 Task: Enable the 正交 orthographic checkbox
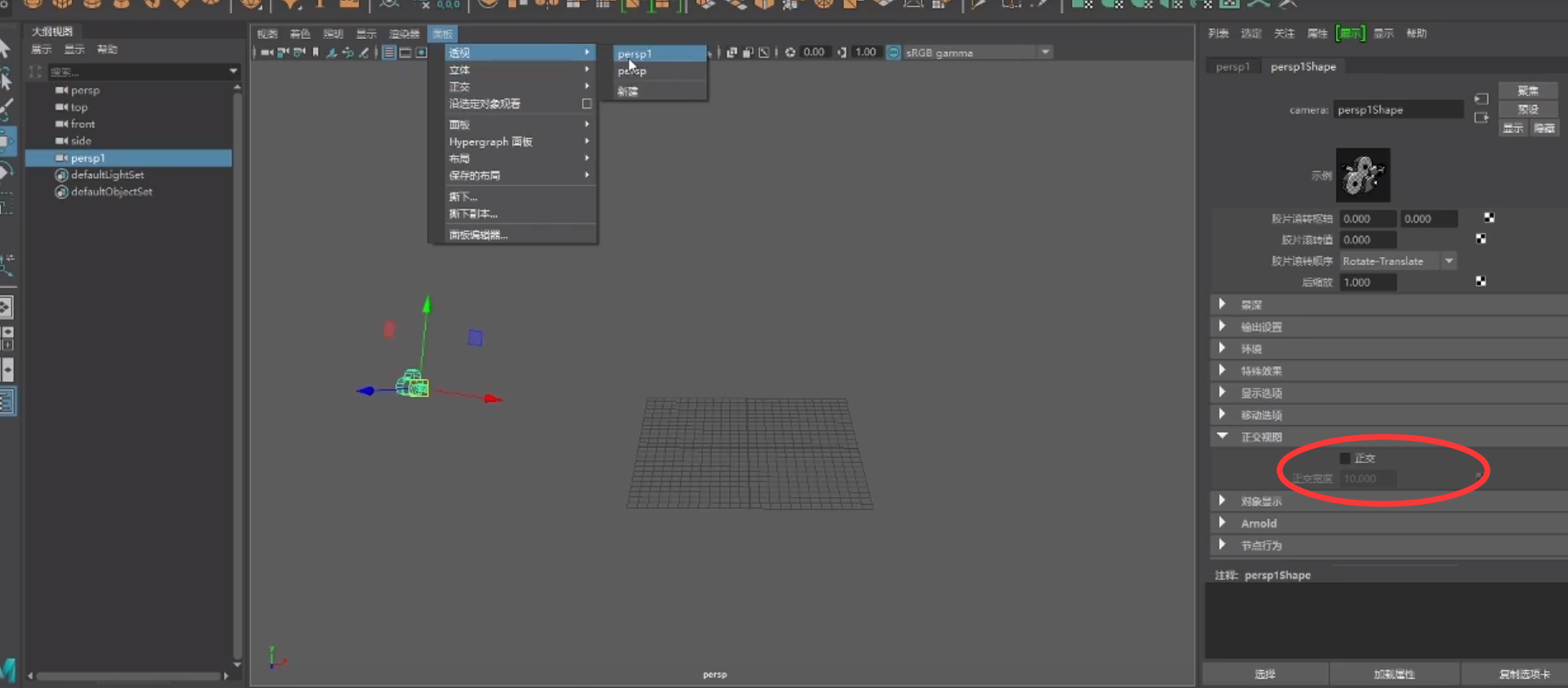tap(1345, 458)
